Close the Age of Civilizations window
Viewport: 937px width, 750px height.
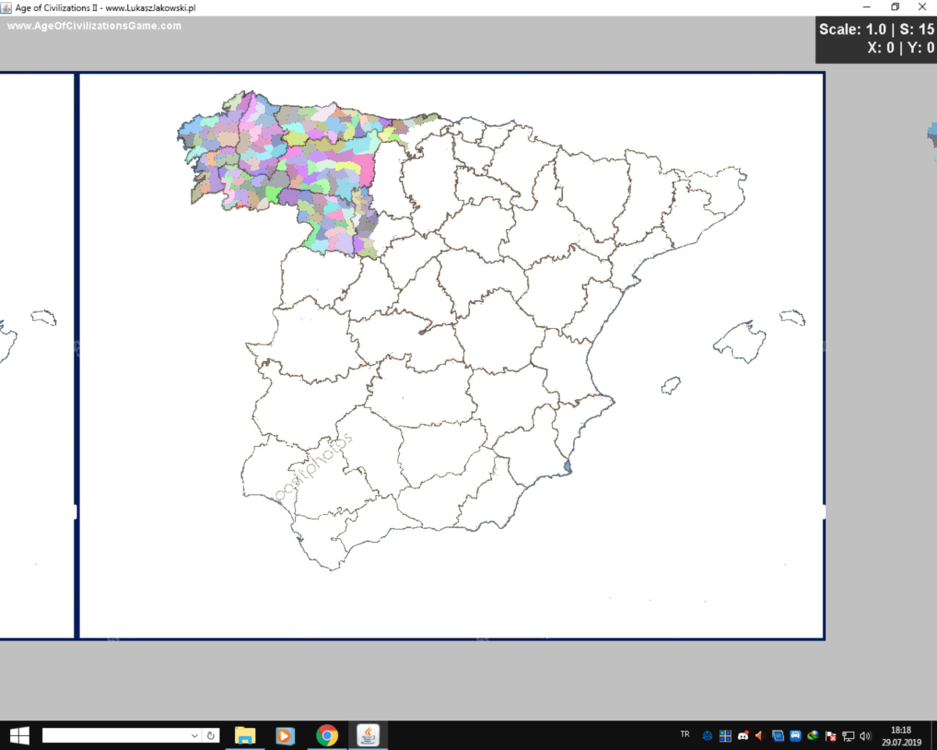[922, 7]
